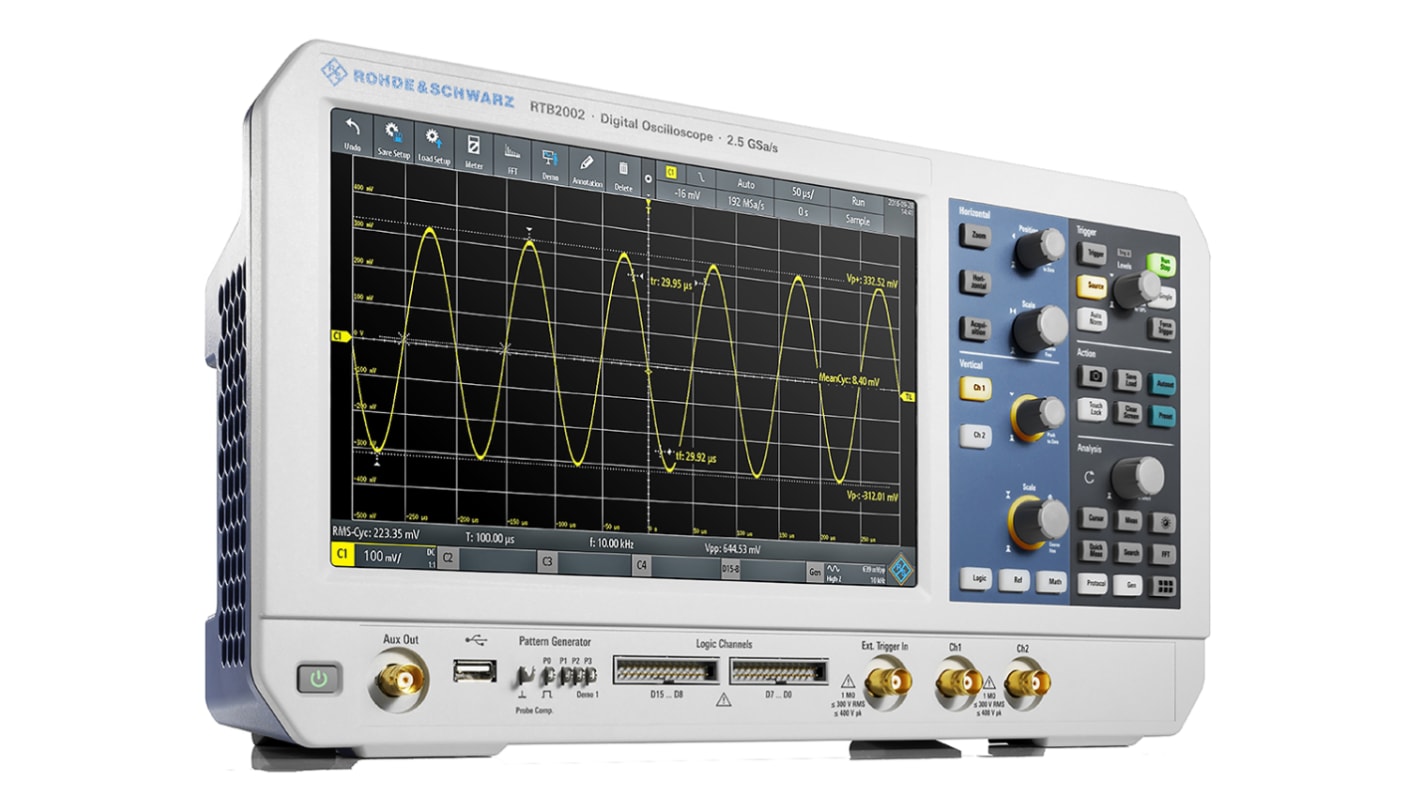Push the Cursor analysis key
This screenshot has height=798, width=1420.
(x=1093, y=517)
